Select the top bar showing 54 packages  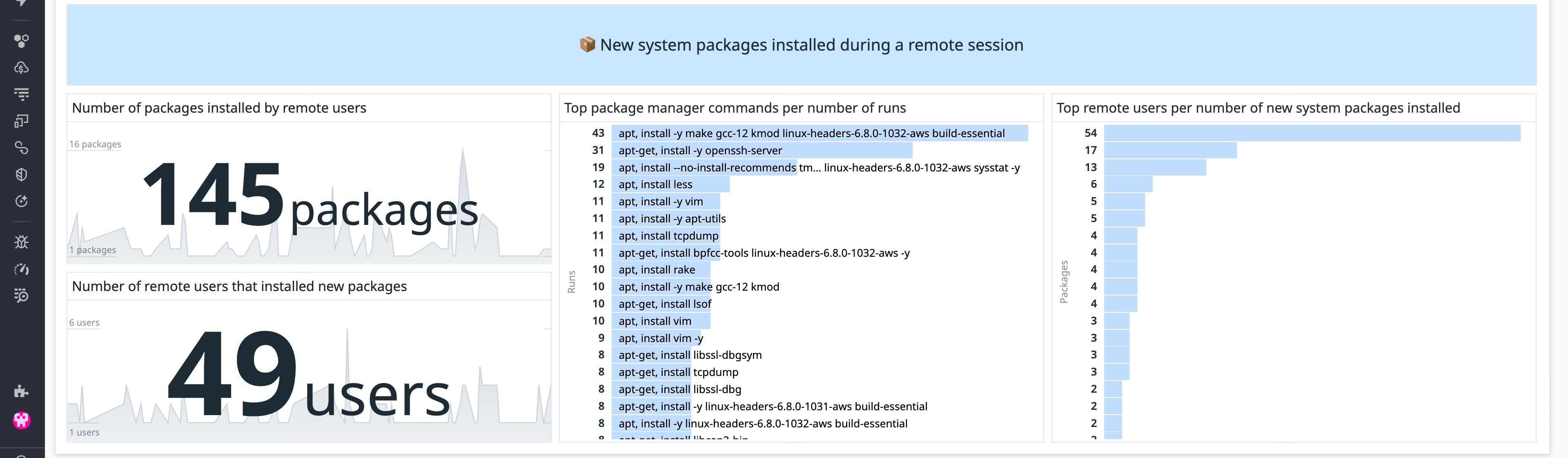[x=1309, y=133]
